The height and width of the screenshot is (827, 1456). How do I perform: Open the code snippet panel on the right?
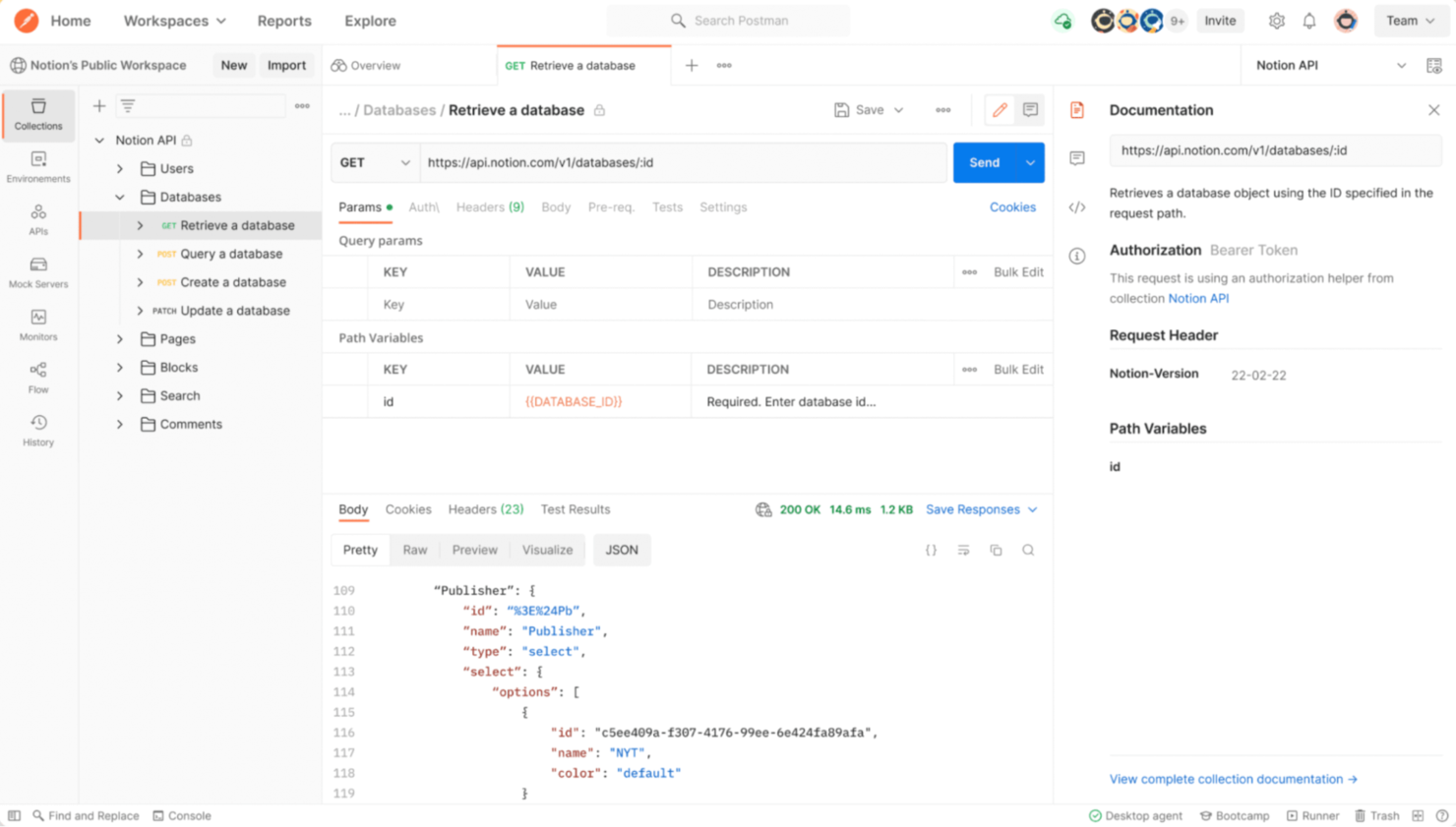[1076, 207]
